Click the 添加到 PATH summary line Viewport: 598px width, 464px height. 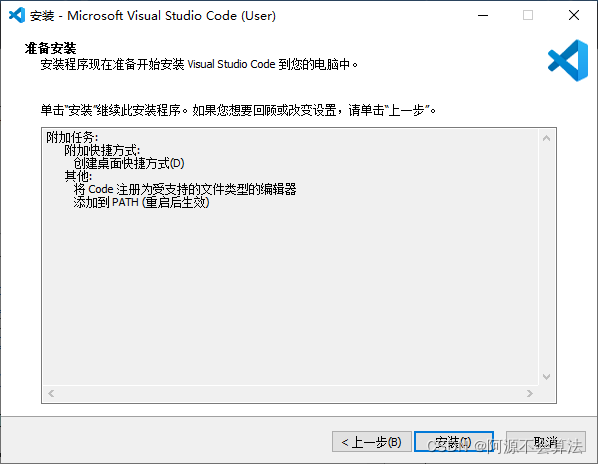[x=141, y=202]
